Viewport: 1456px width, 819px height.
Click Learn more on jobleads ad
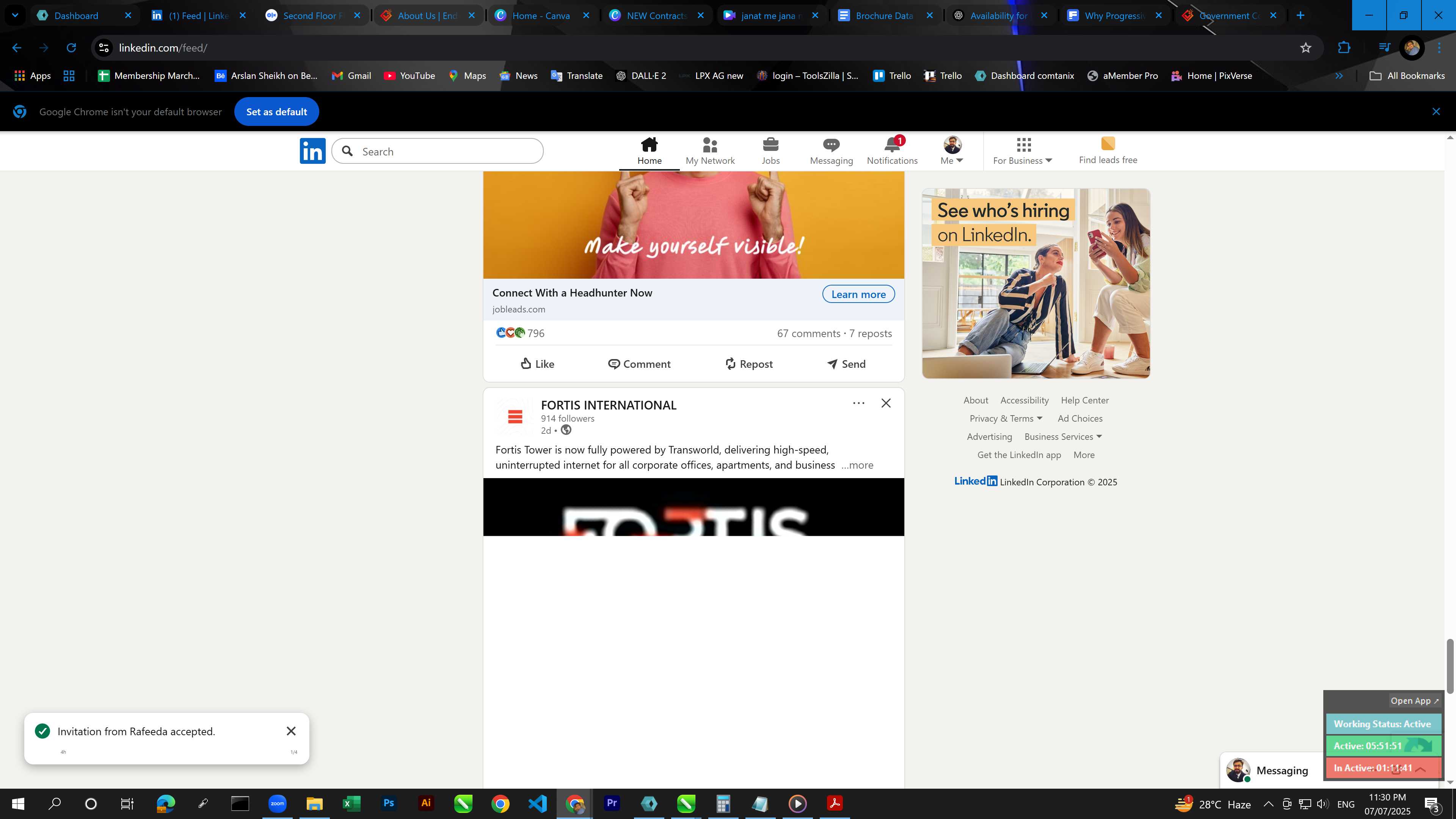pos(858,295)
